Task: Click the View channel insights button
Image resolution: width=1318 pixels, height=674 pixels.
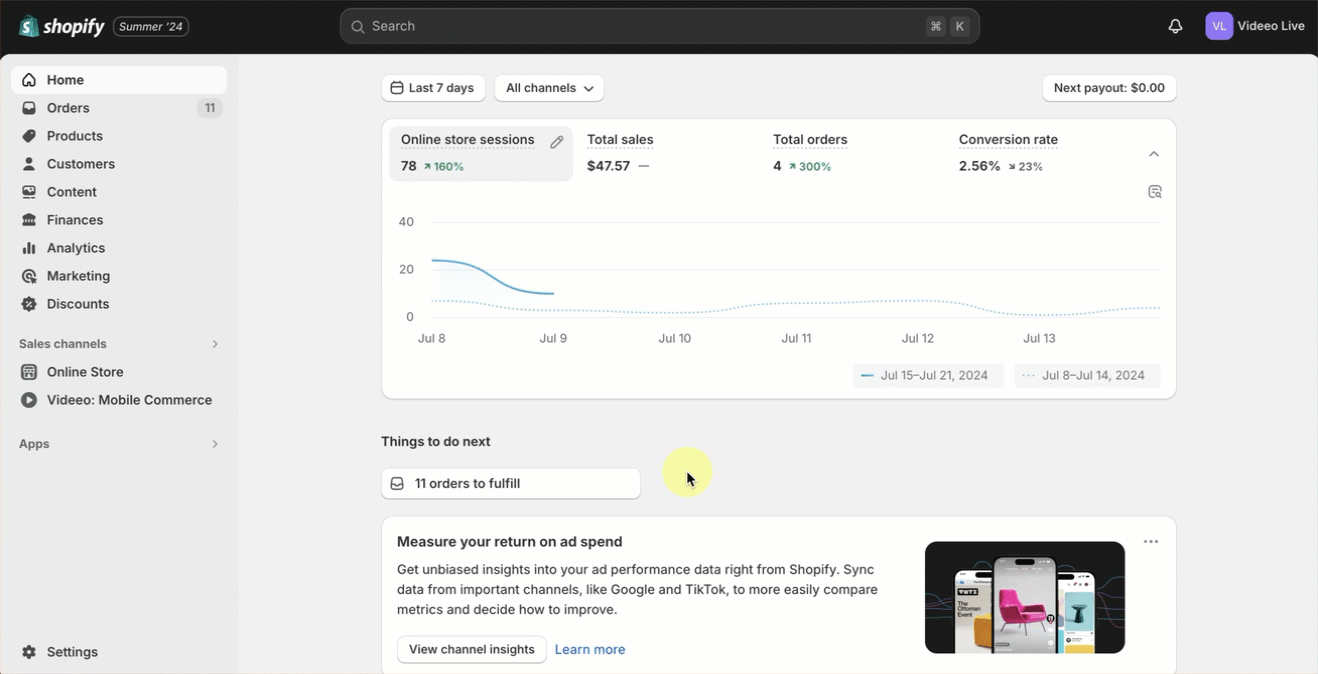Action: [x=471, y=649]
